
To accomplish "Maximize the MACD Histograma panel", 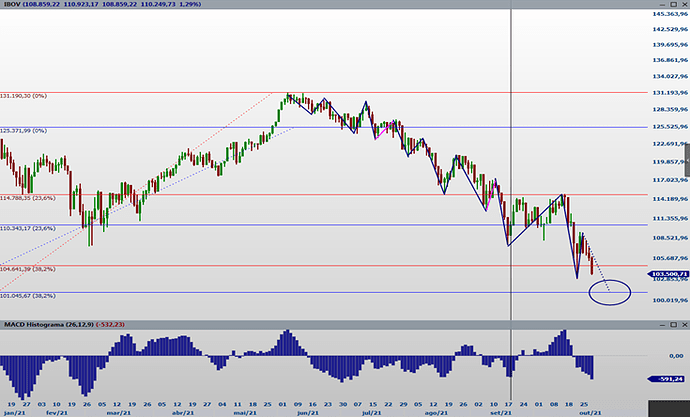I will pyautogui.click(x=674, y=325).
